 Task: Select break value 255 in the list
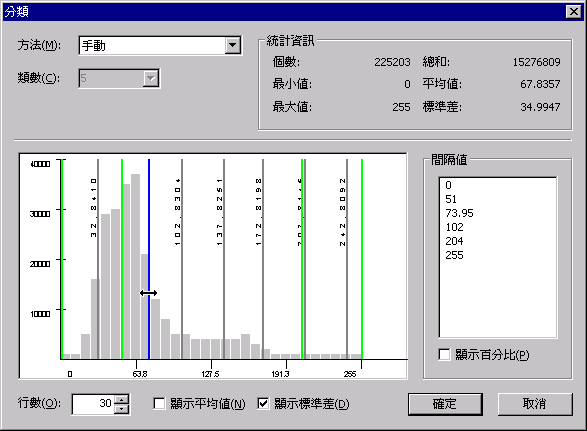[x=454, y=255]
